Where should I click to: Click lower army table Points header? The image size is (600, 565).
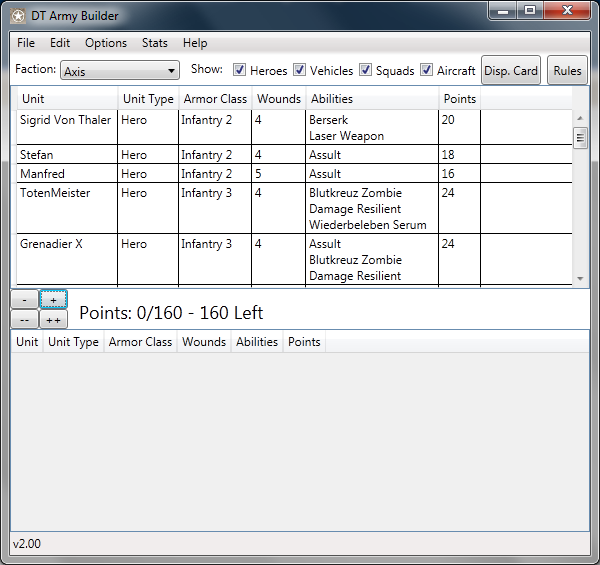(x=304, y=342)
